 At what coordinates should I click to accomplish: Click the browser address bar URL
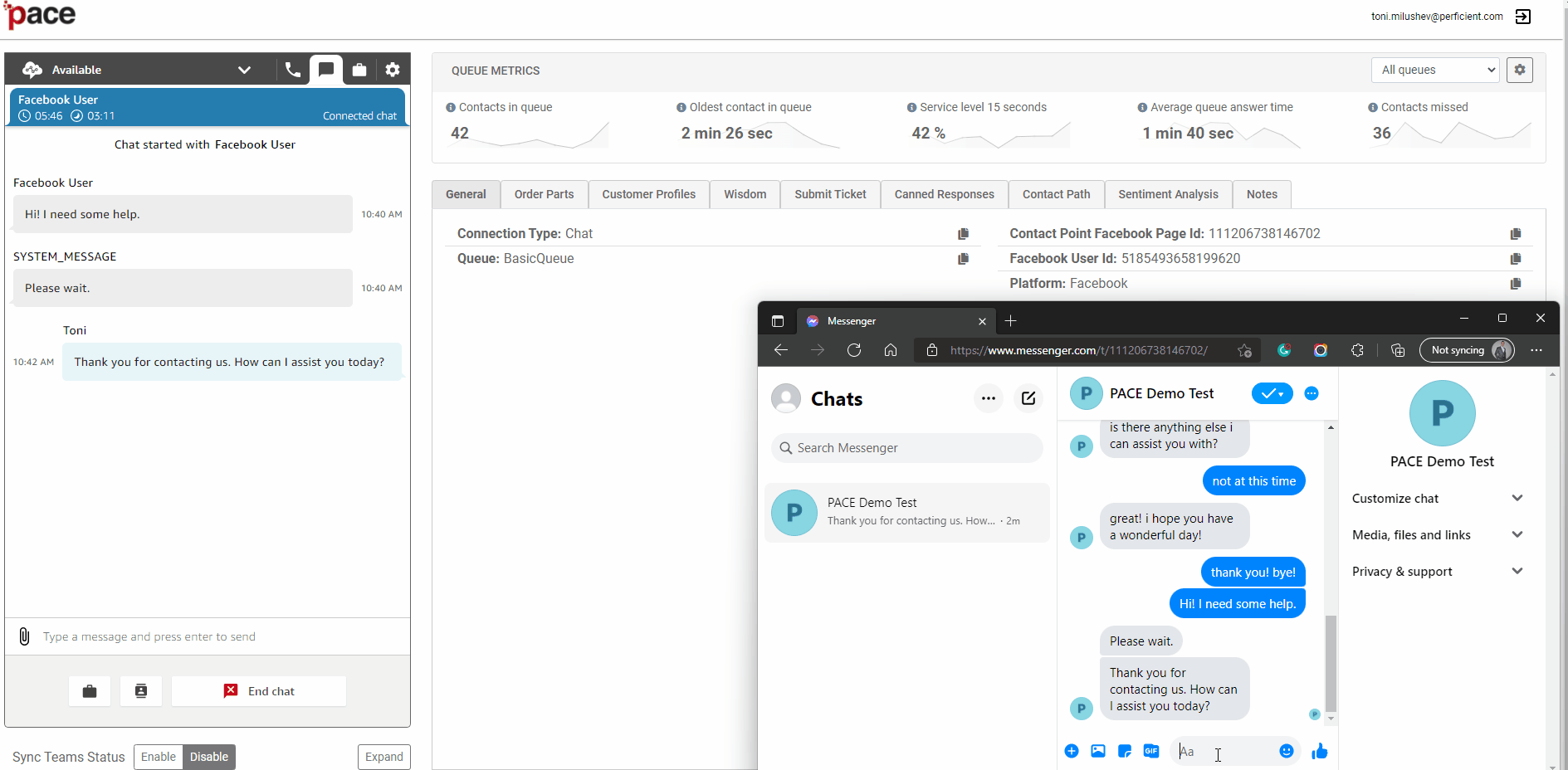pyautogui.click(x=1079, y=350)
